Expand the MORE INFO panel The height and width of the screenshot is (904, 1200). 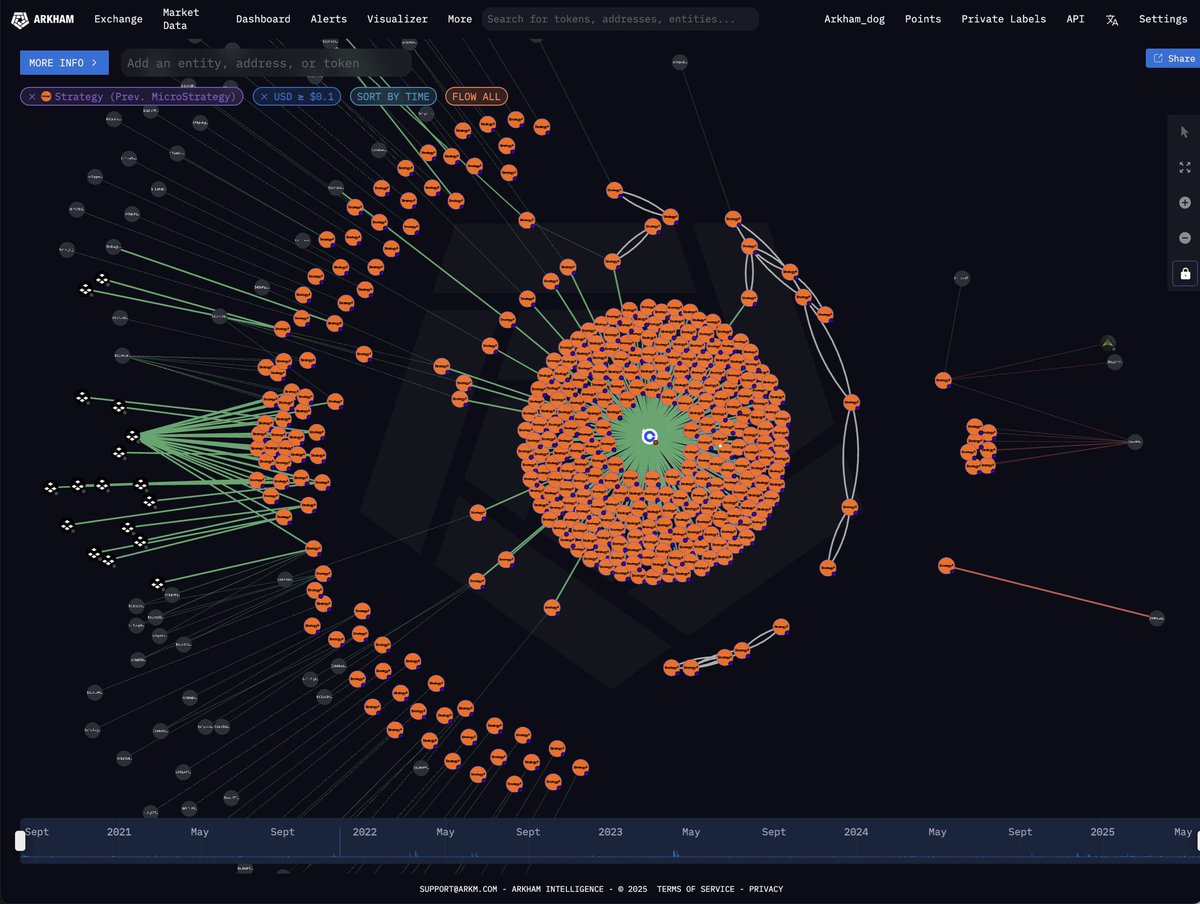63,62
